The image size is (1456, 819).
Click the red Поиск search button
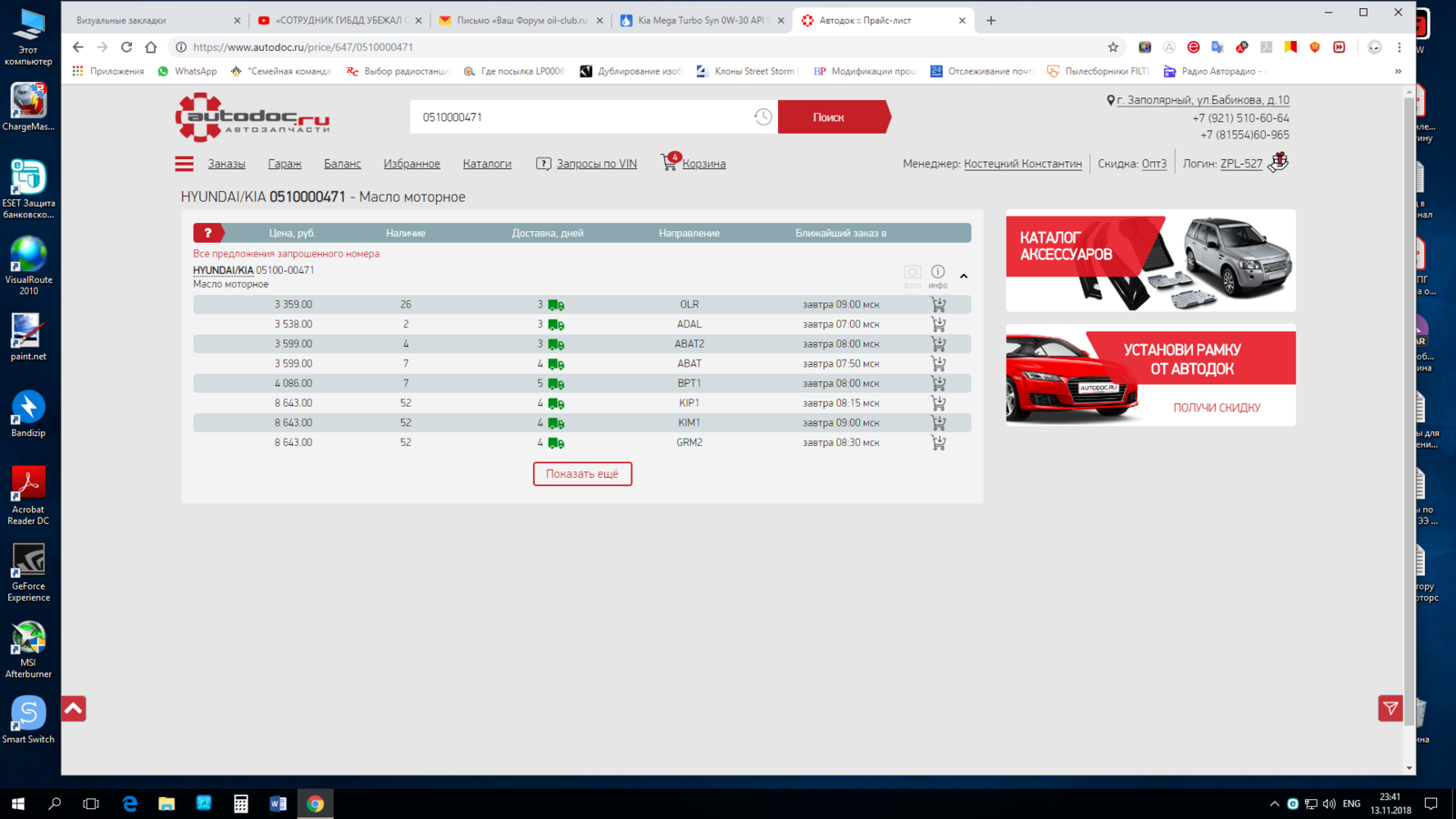pos(833,116)
